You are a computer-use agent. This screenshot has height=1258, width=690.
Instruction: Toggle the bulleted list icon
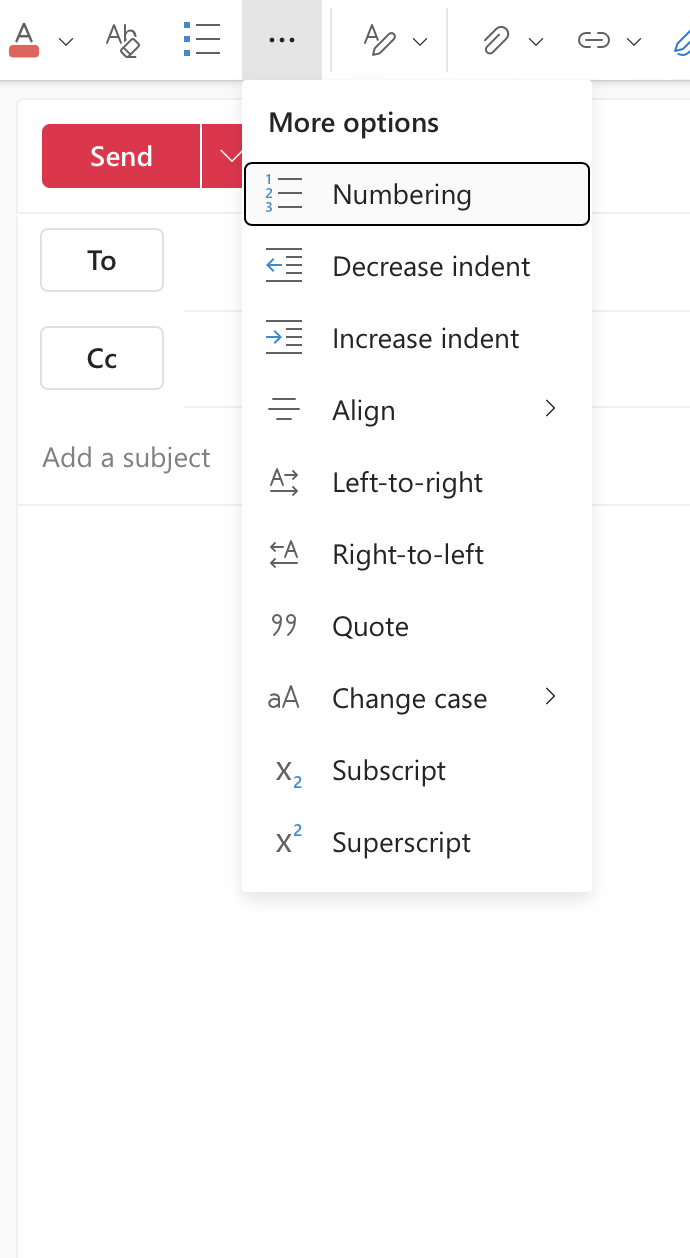pyautogui.click(x=202, y=40)
